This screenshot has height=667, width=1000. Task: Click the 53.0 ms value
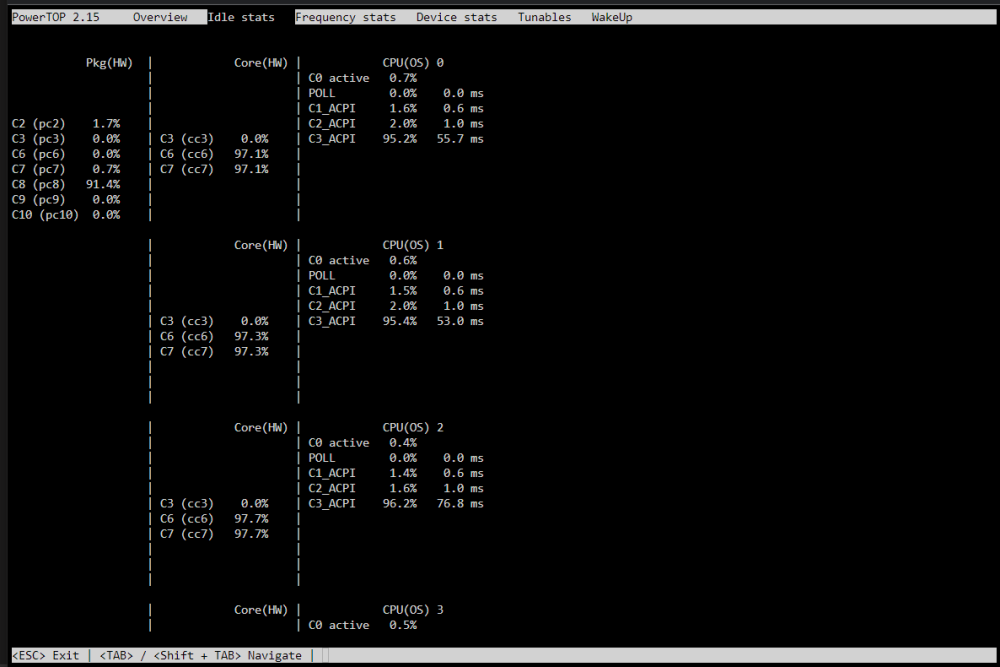(x=460, y=321)
